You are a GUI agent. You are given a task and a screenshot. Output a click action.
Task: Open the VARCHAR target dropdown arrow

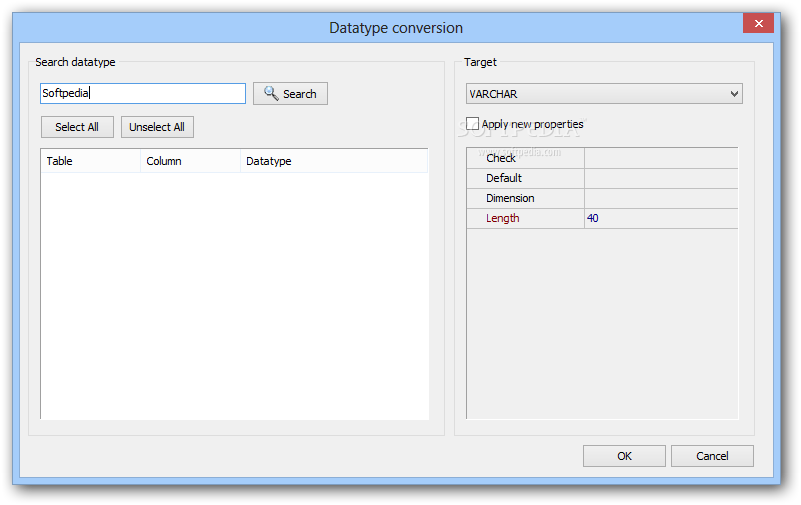(734, 94)
